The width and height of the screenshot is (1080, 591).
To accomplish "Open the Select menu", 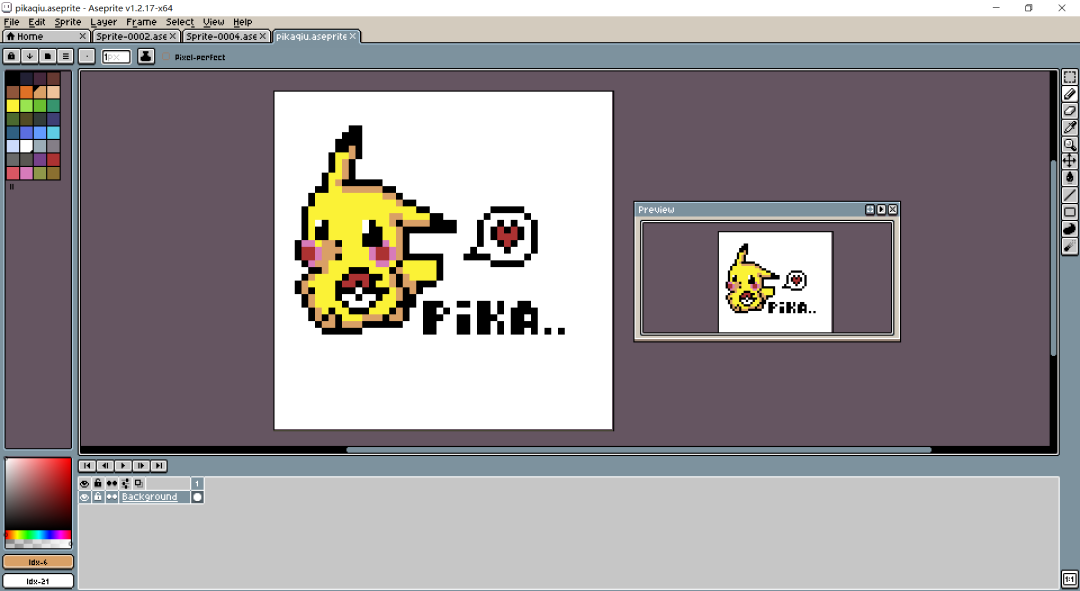I will click(x=180, y=22).
